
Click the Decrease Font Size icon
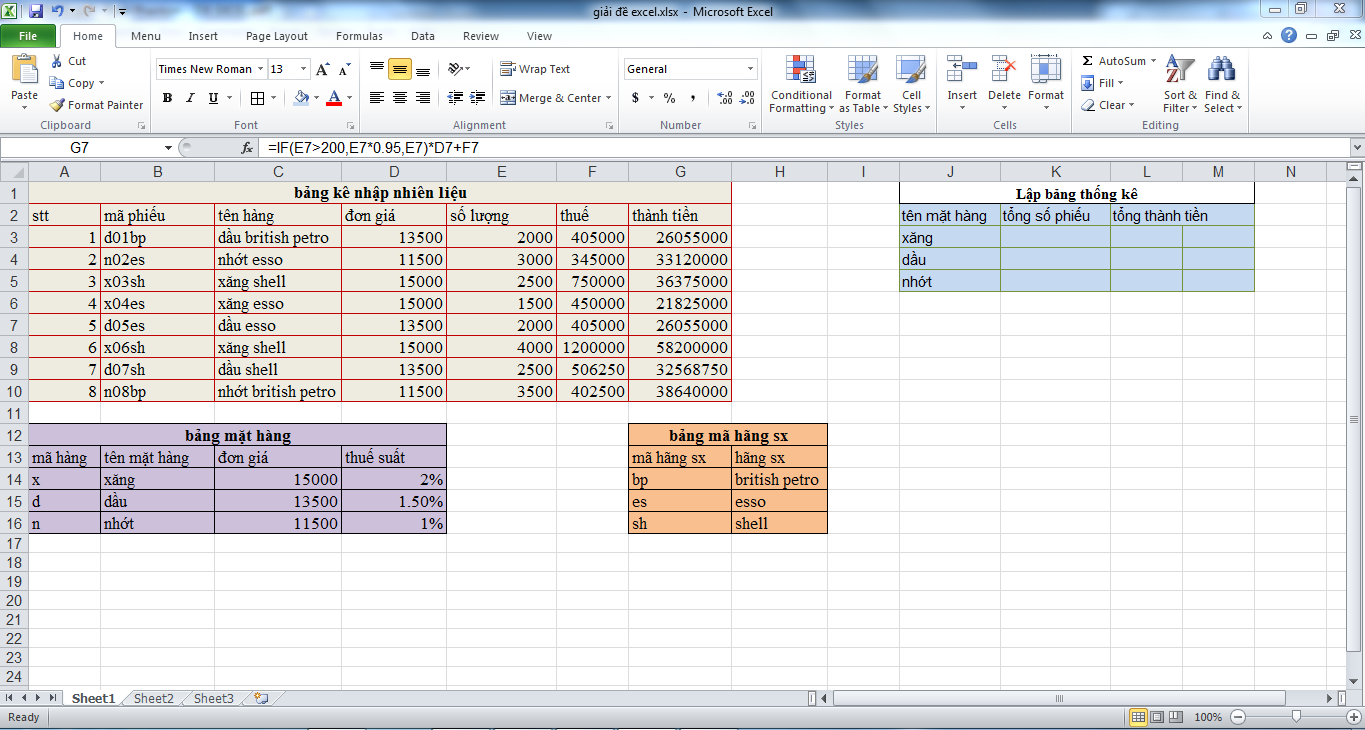pyautogui.click(x=344, y=69)
